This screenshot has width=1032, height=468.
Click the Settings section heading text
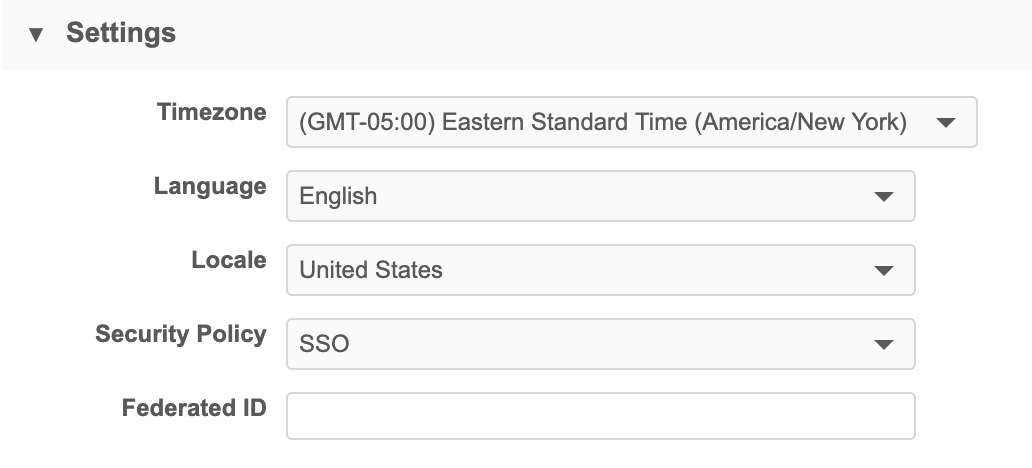click(x=121, y=33)
